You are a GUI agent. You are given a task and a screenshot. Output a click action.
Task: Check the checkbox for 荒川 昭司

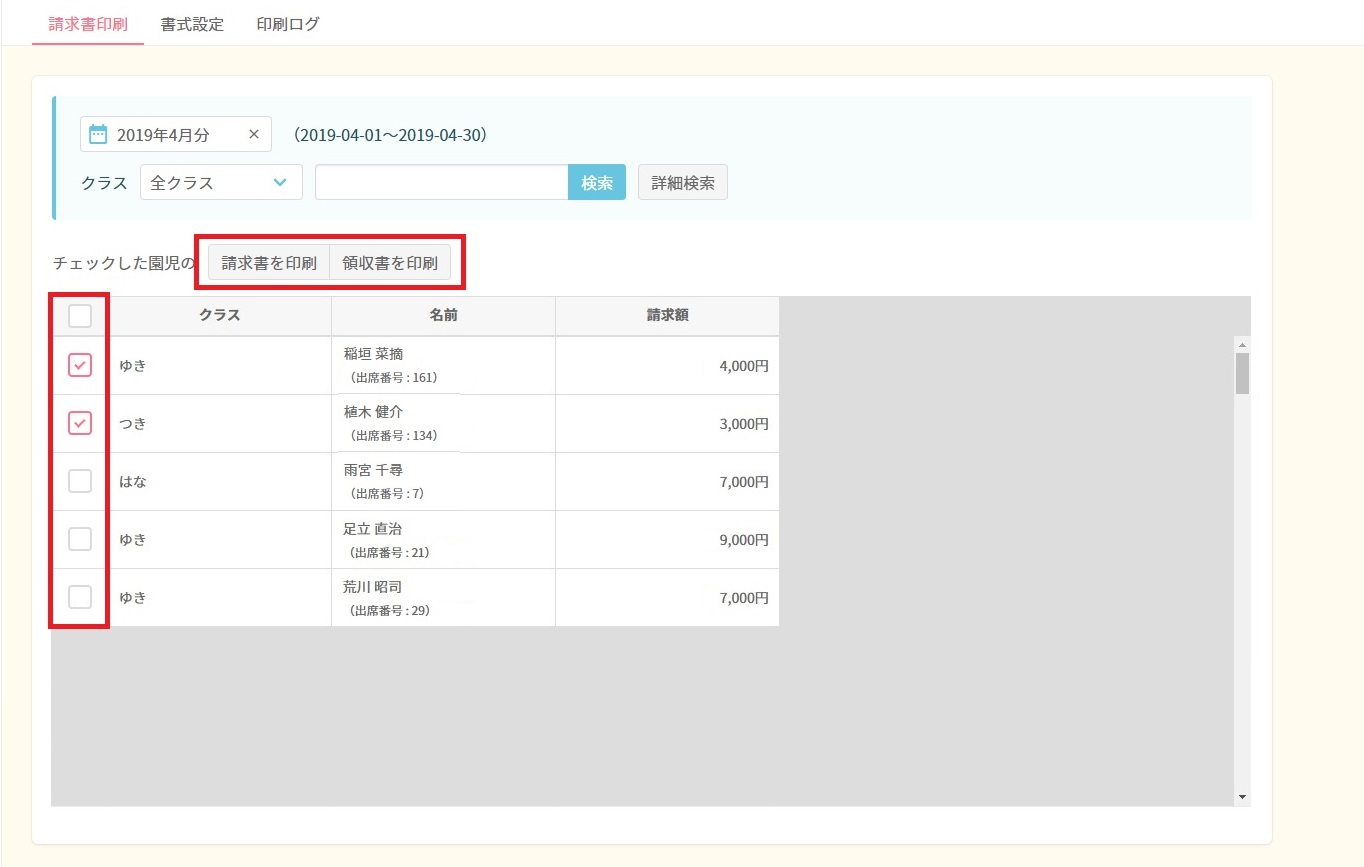(80, 597)
